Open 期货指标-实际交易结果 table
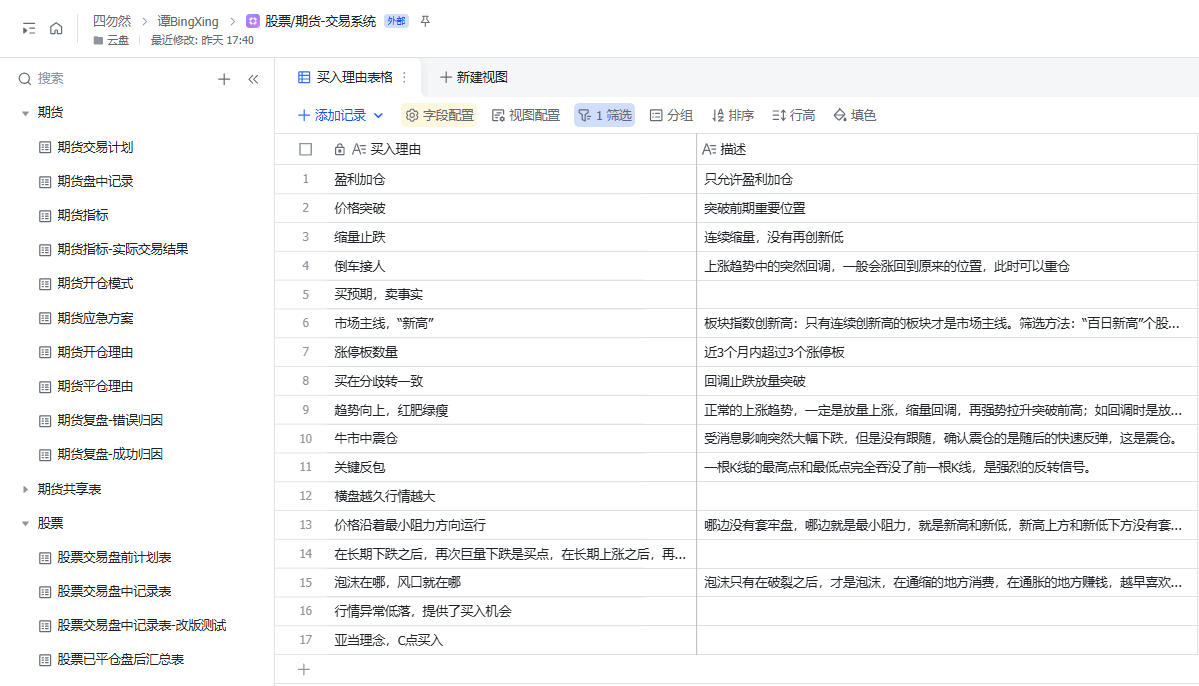 click(122, 249)
